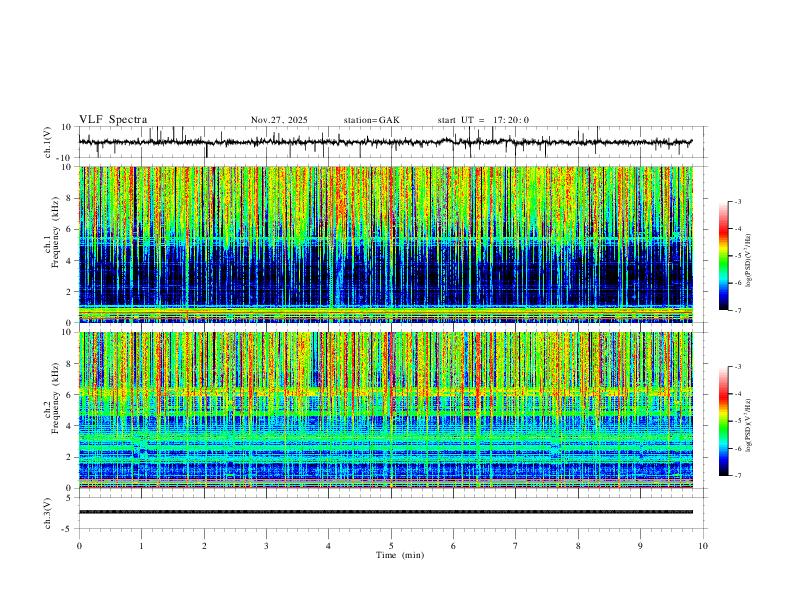The width and height of the screenshot is (792, 612).
Task: Click the ch.2 colorbar "log(PSD)(V²/Hz)" label
Action: pyautogui.click(x=749, y=425)
